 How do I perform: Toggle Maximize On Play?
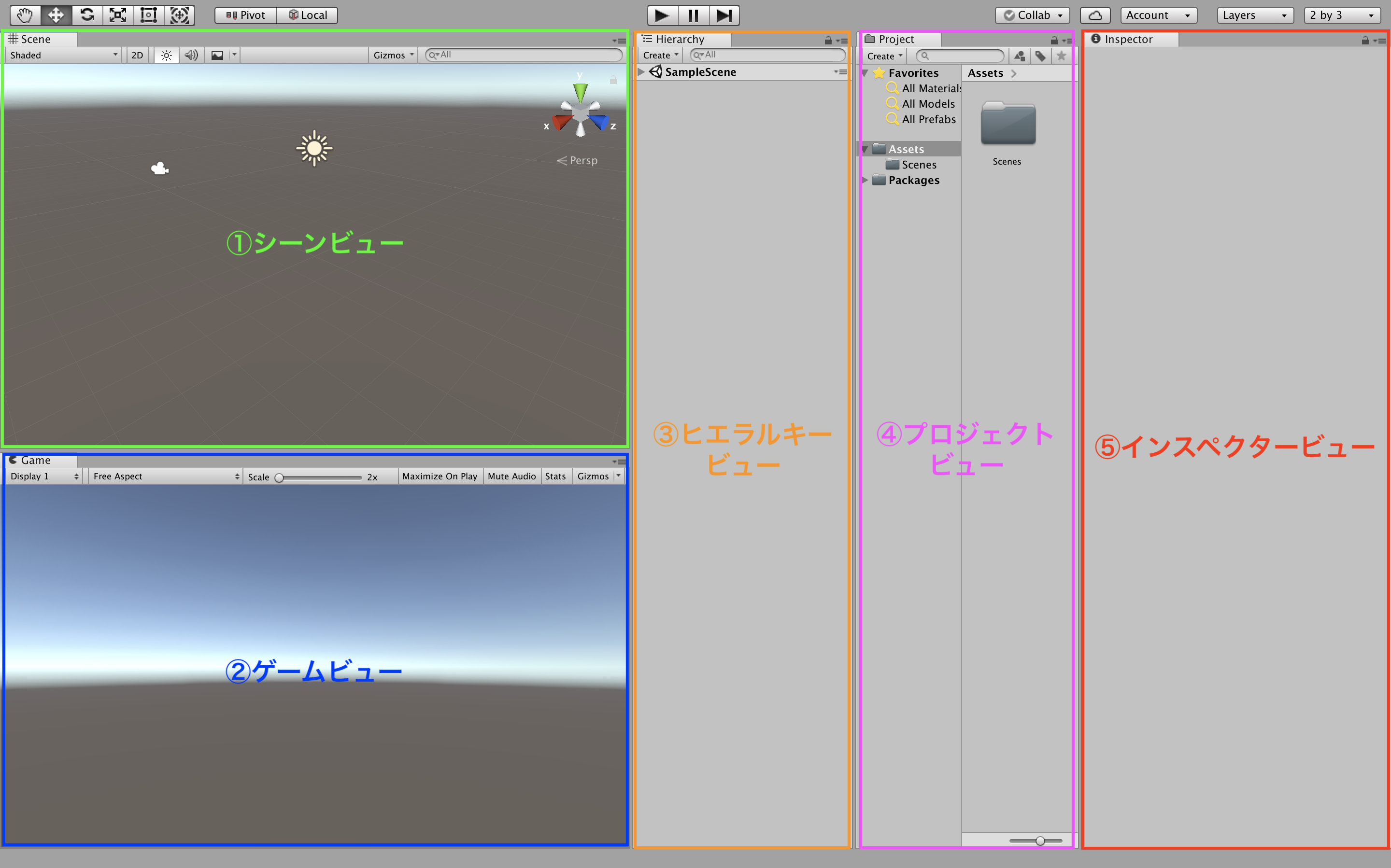(x=440, y=476)
